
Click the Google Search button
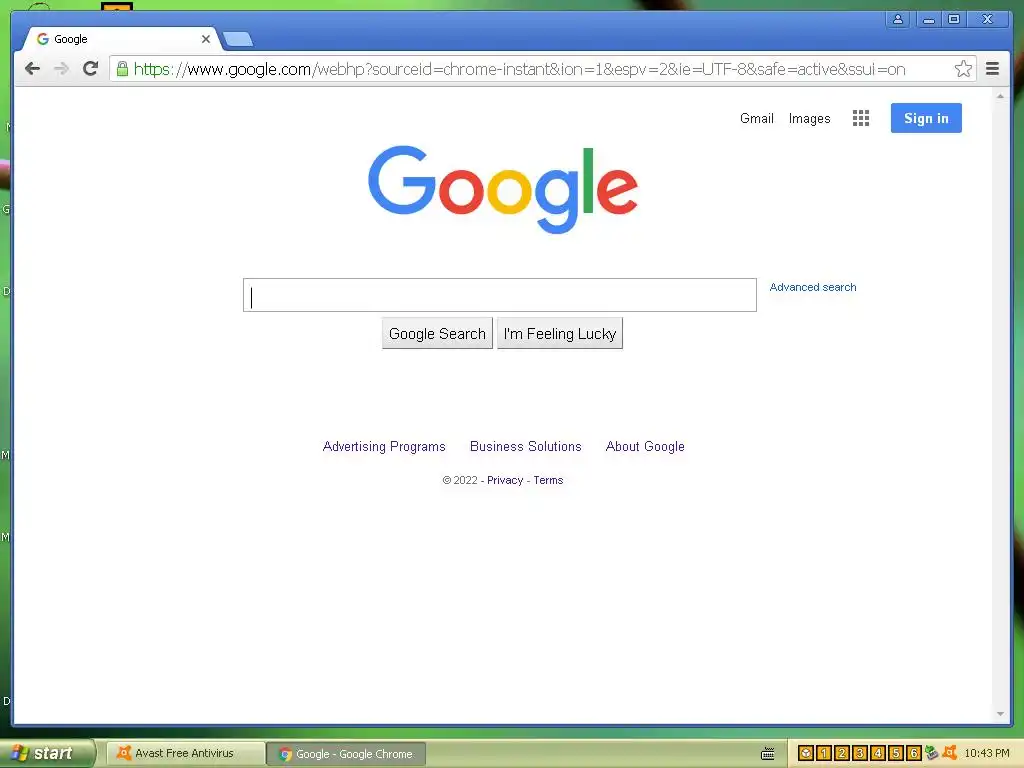pos(437,334)
